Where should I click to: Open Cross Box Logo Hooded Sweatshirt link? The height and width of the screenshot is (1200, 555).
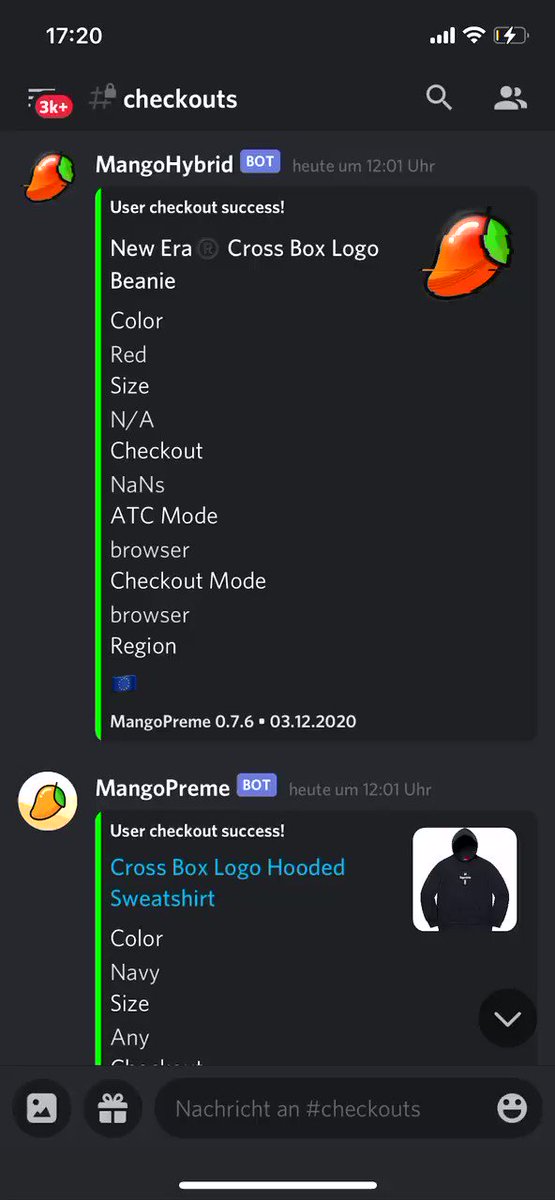(x=228, y=882)
